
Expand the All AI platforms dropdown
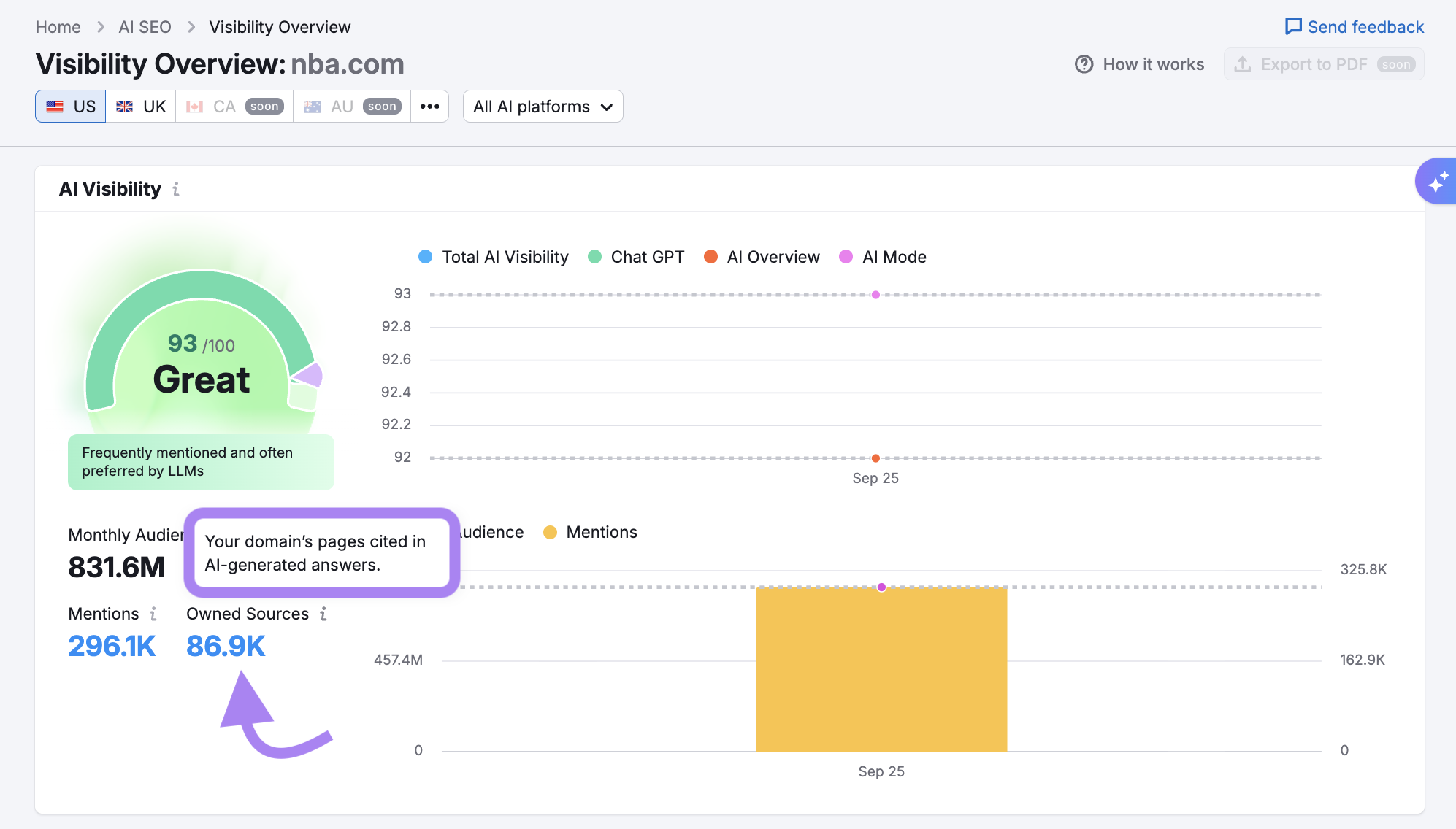tap(543, 107)
